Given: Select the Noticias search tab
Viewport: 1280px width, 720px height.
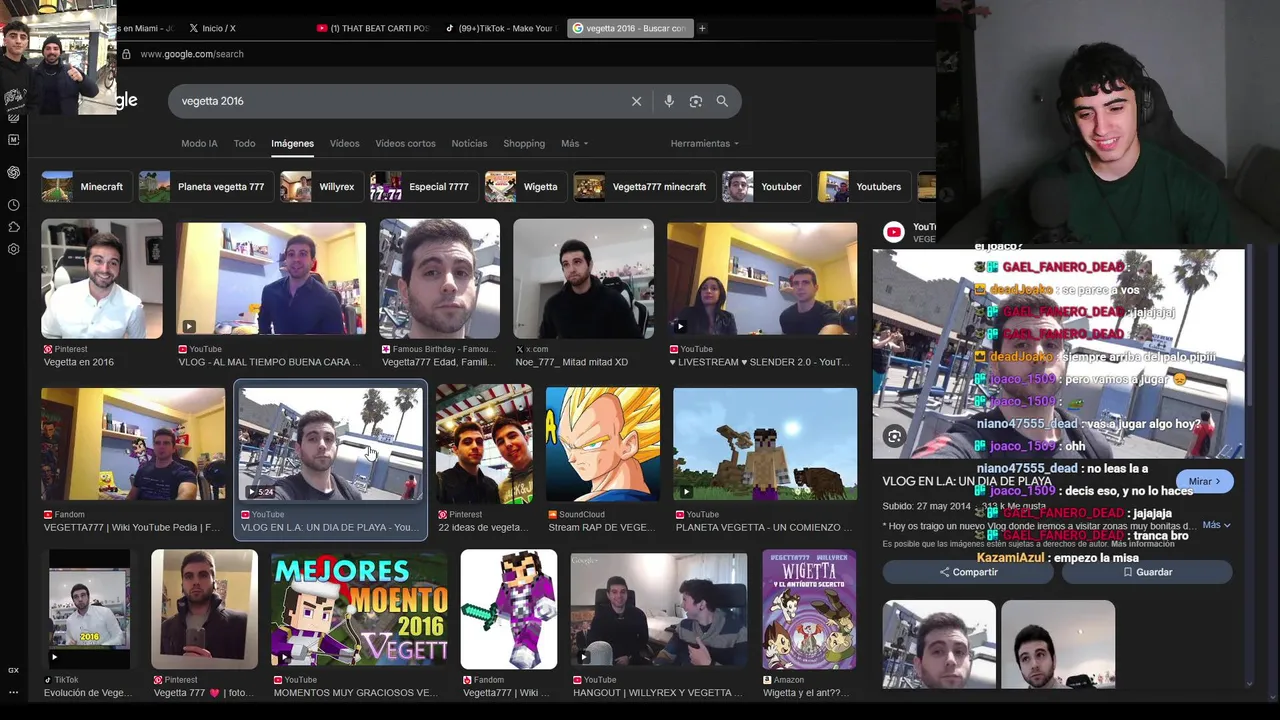Looking at the screenshot, I should coord(469,143).
